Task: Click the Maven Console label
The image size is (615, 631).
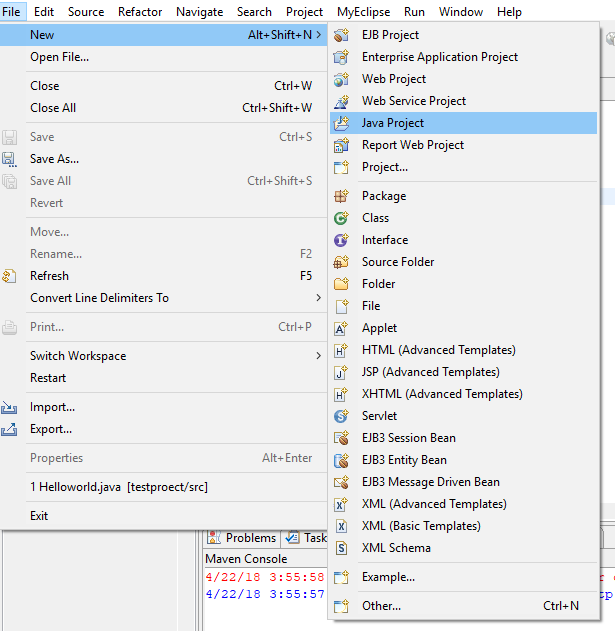Action: (x=246, y=559)
